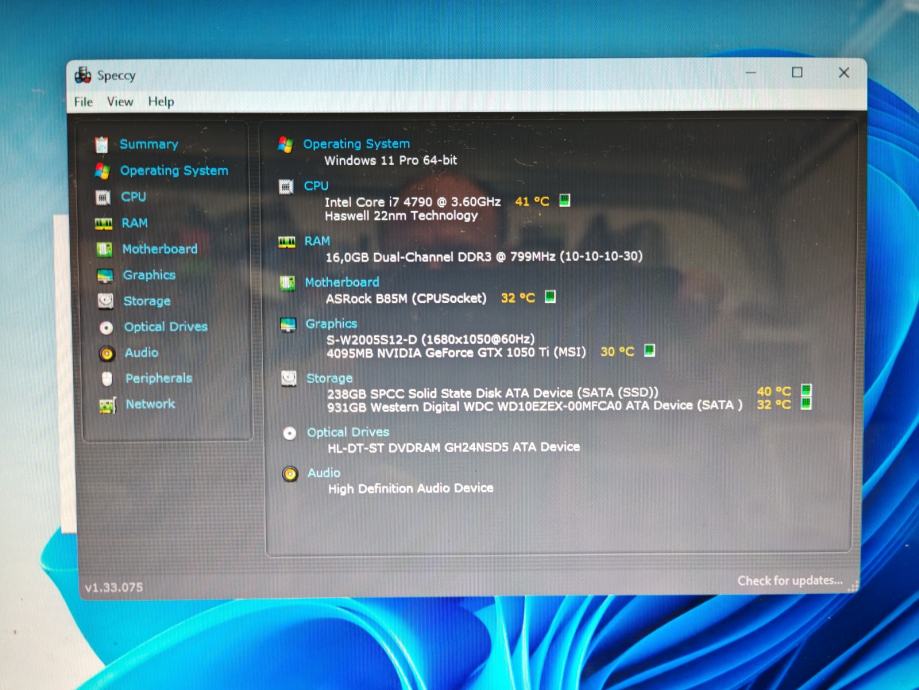Select Motherboard in the sidebar
The height and width of the screenshot is (690, 919).
(159, 249)
